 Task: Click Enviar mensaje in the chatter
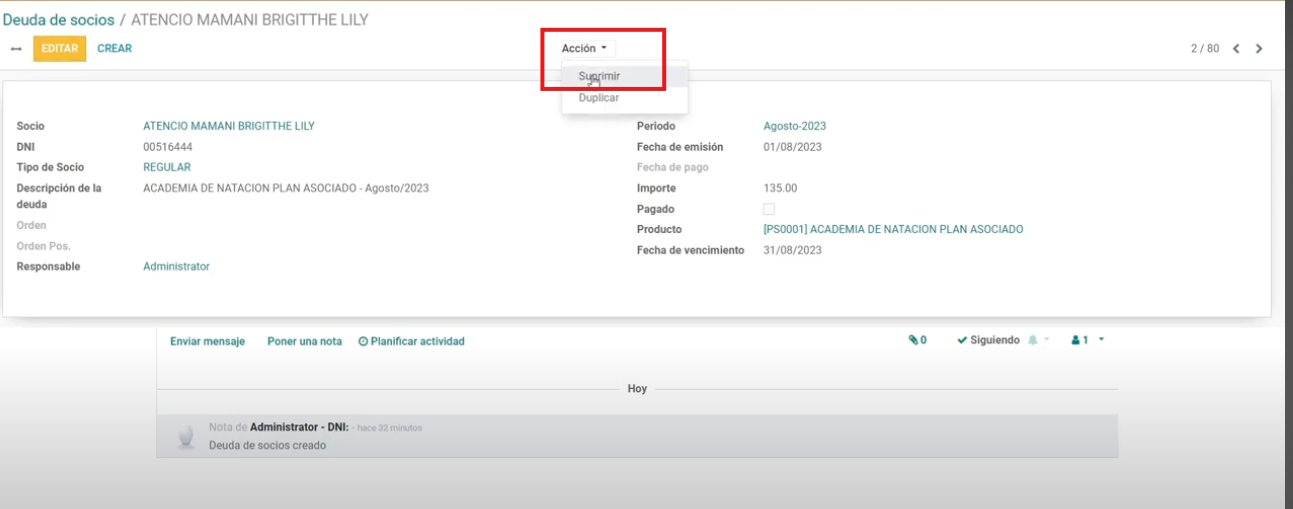coord(207,341)
